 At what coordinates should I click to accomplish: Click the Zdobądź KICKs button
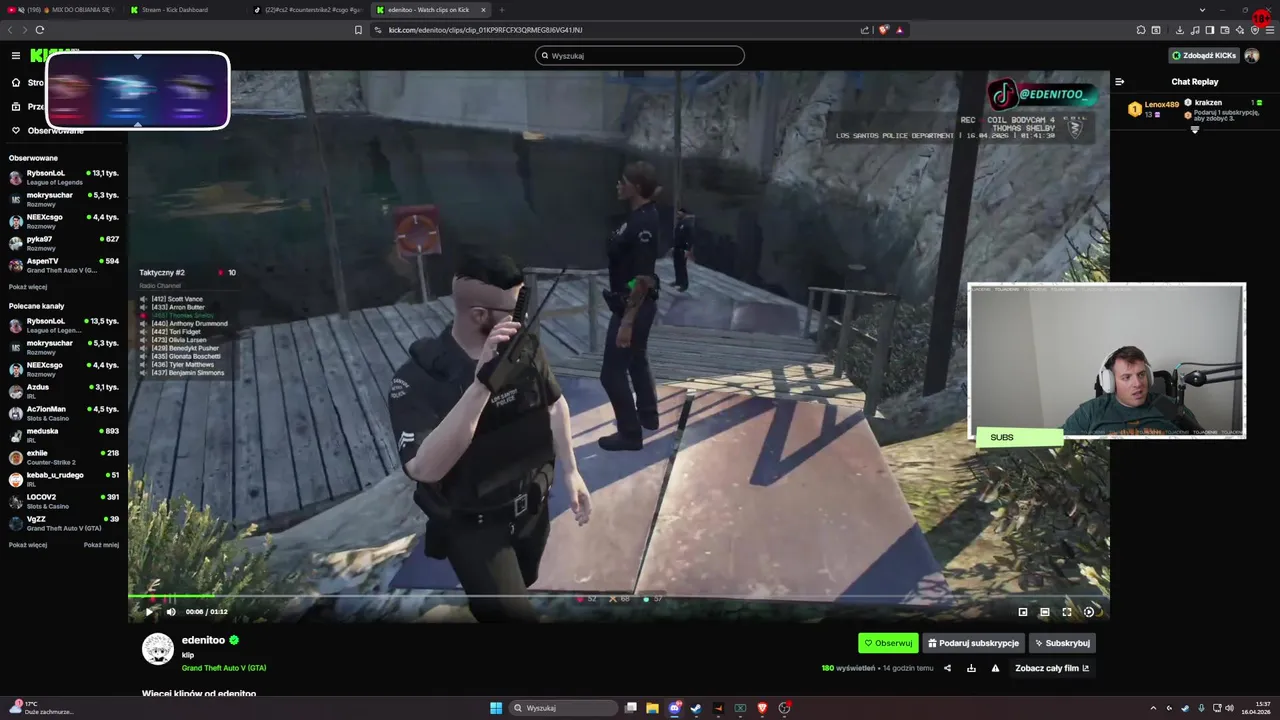point(1204,56)
